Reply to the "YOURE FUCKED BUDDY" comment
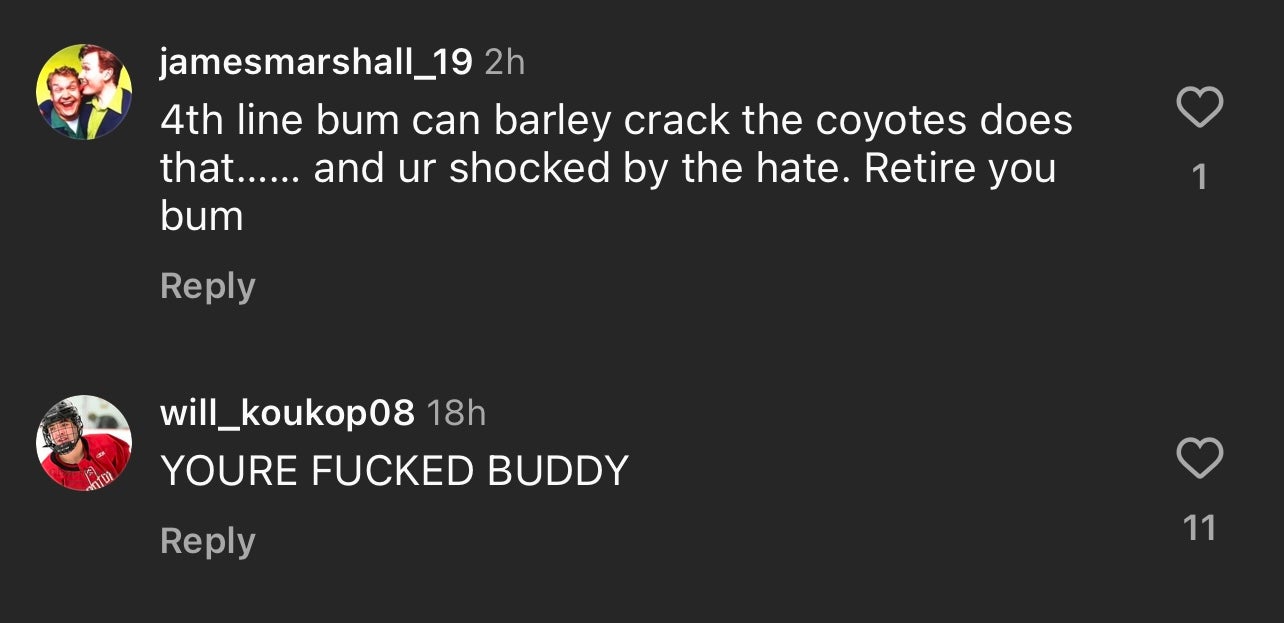Image resolution: width=1284 pixels, height=623 pixels. click(x=208, y=541)
